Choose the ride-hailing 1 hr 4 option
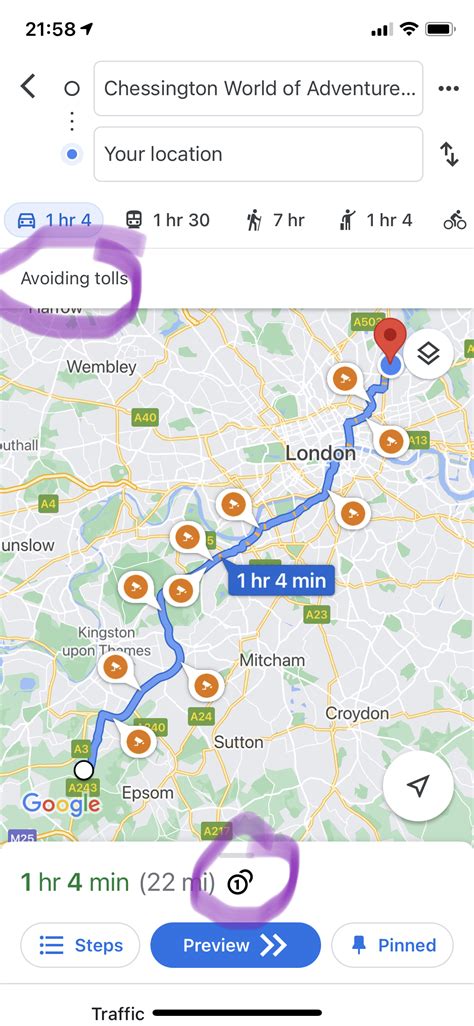The width and height of the screenshot is (474, 1026). click(x=376, y=221)
